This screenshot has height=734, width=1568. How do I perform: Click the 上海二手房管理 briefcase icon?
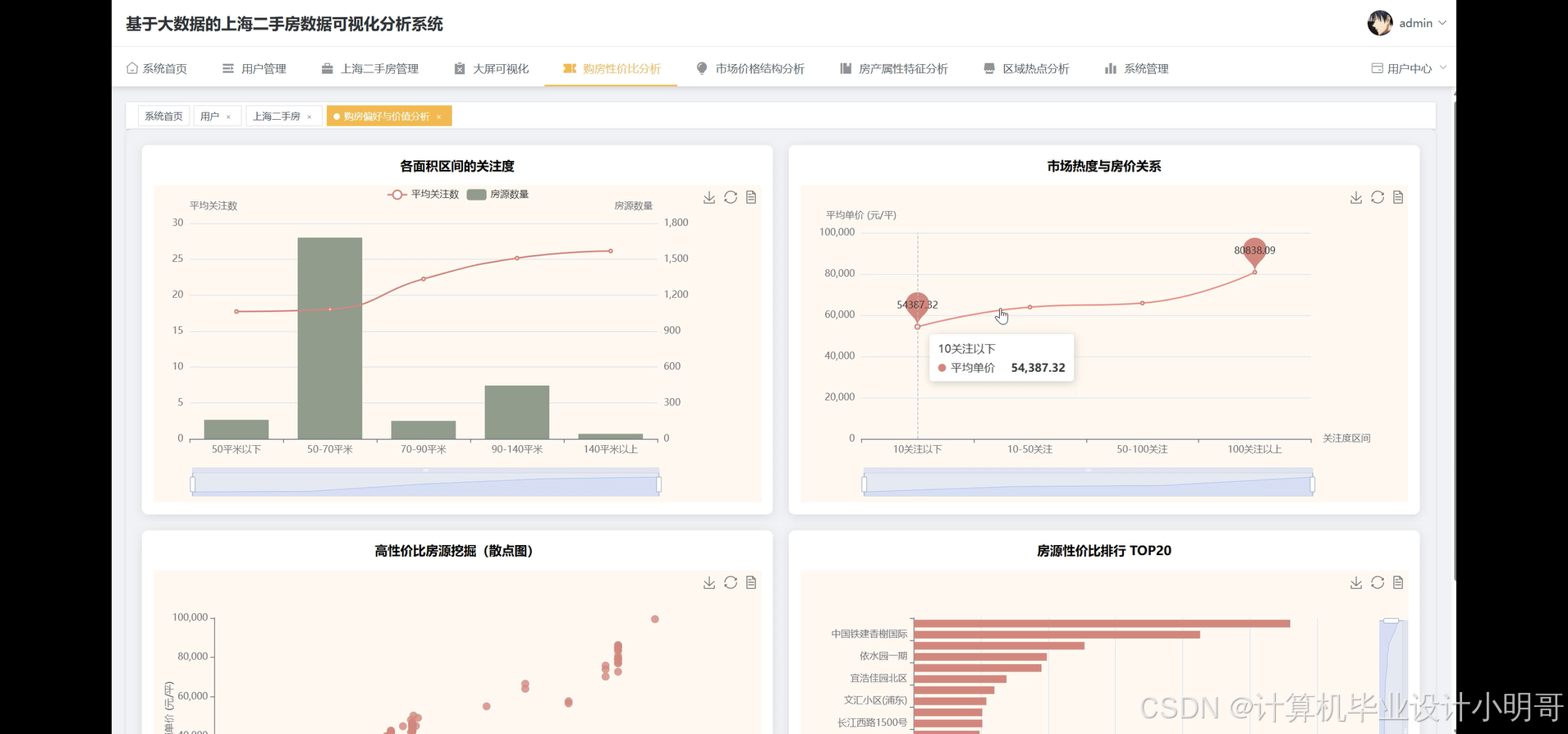(x=328, y=68)
